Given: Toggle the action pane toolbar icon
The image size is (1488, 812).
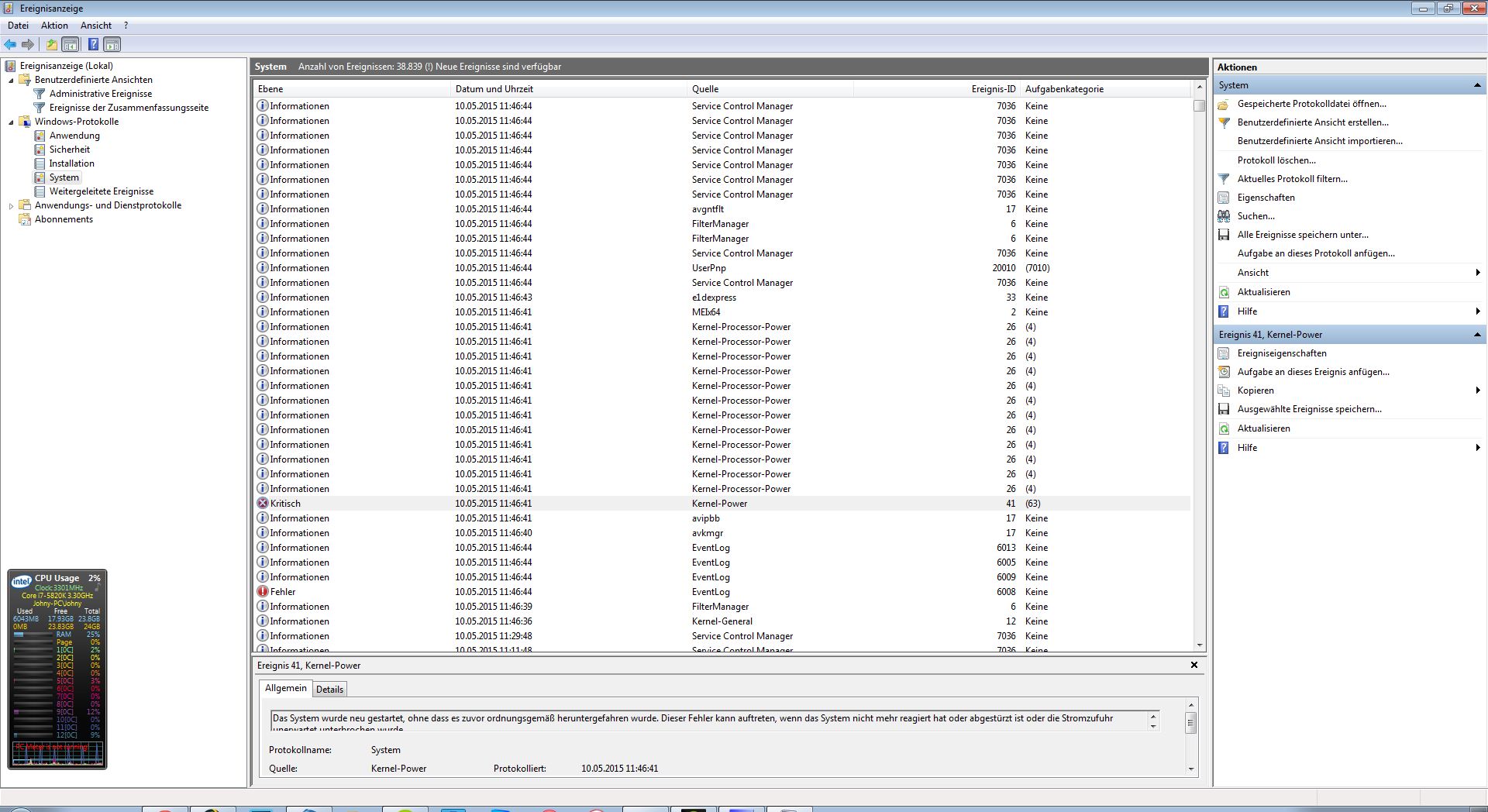Looking at the screenshot, I should pyautogui.click(x=112, y=45).
